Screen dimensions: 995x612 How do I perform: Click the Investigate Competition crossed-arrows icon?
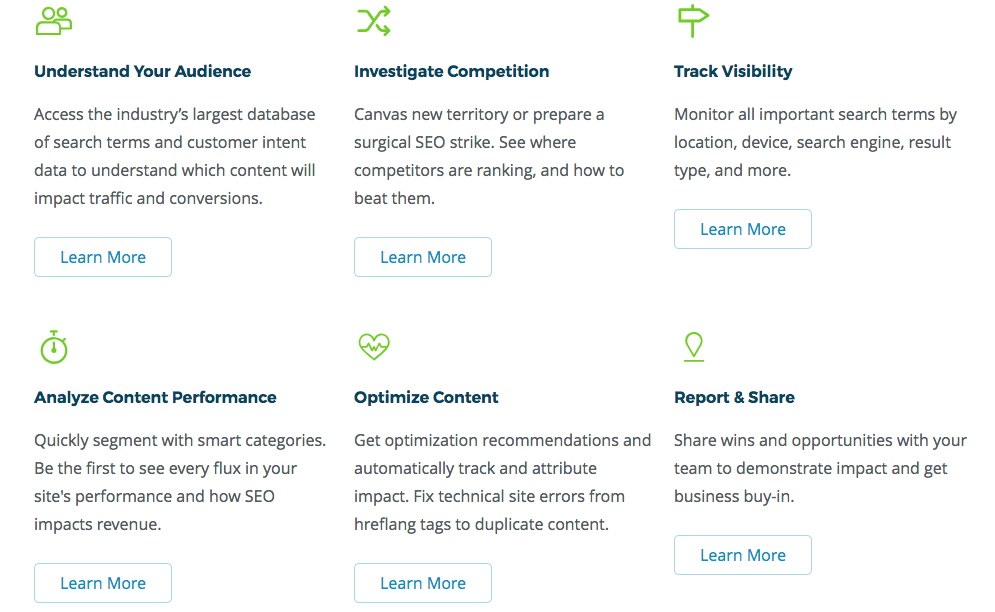[373, 20]
